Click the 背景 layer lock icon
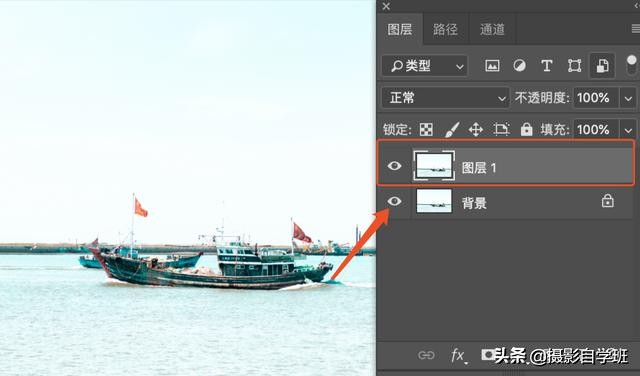 607,201
